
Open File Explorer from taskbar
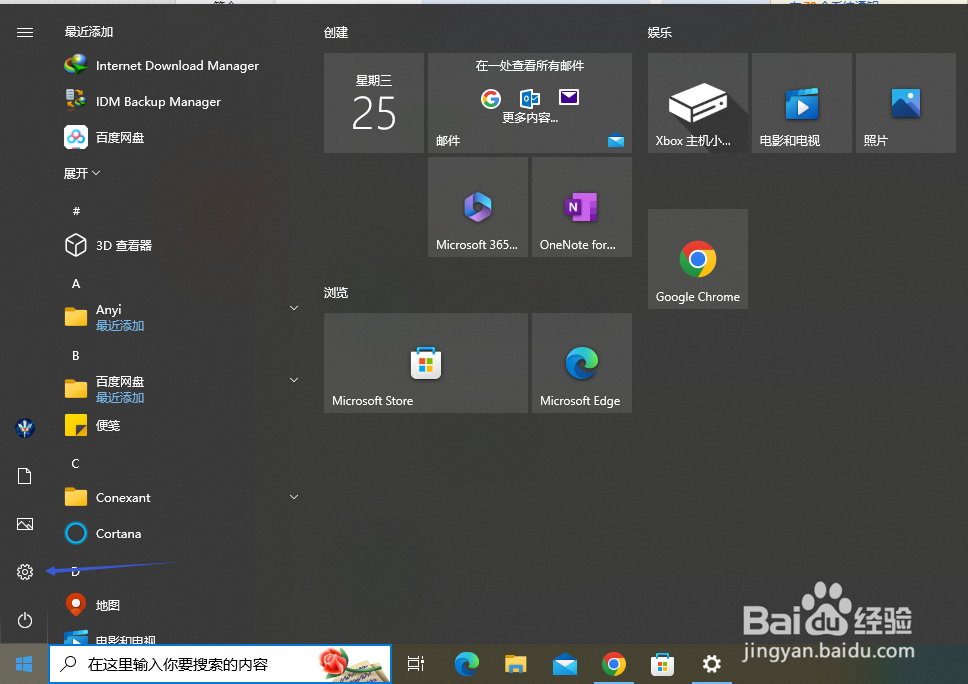[515, 664]
